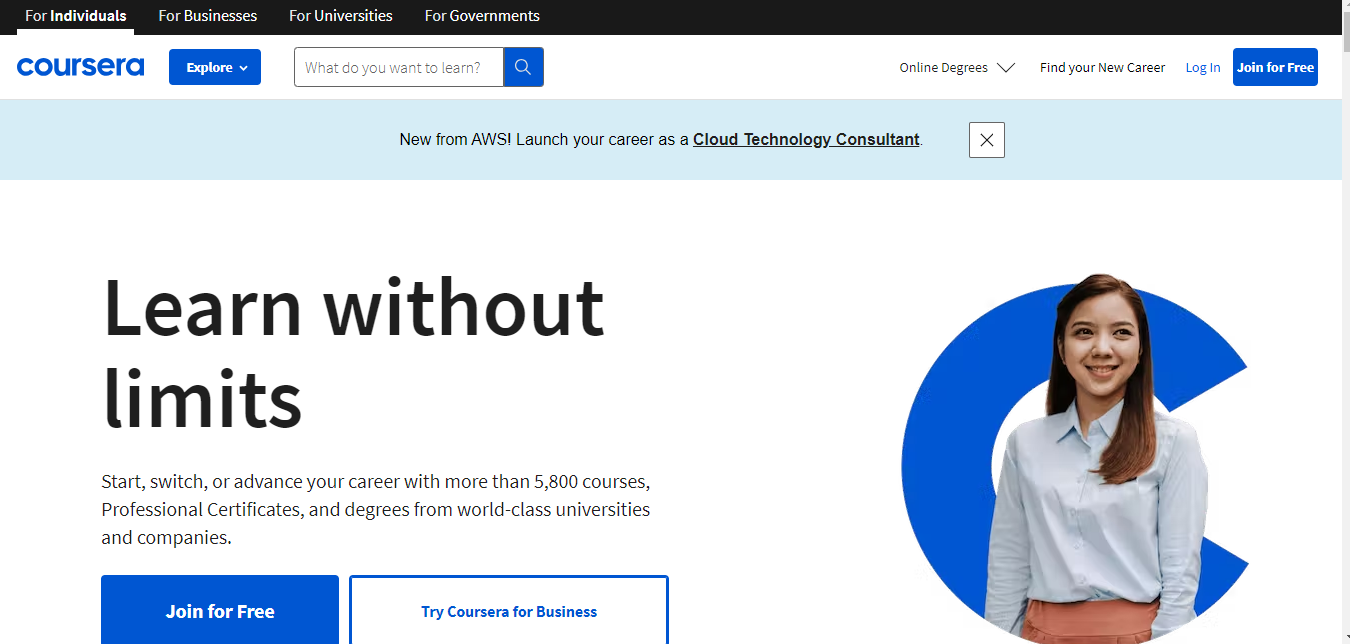Open the Cloud Technology Consultant link
The height and width of the screenshot is (644, 1350).
click(x=806, y=140)
